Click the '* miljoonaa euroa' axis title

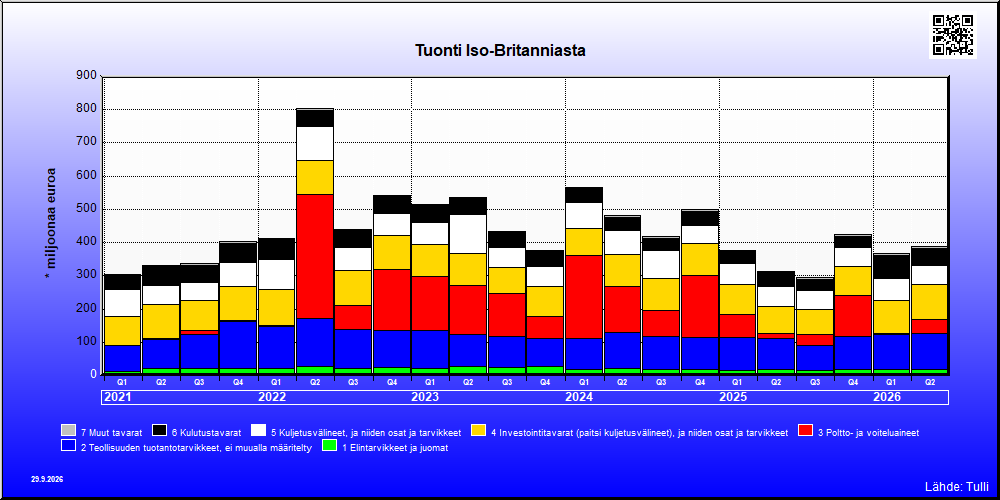[51, 224]
